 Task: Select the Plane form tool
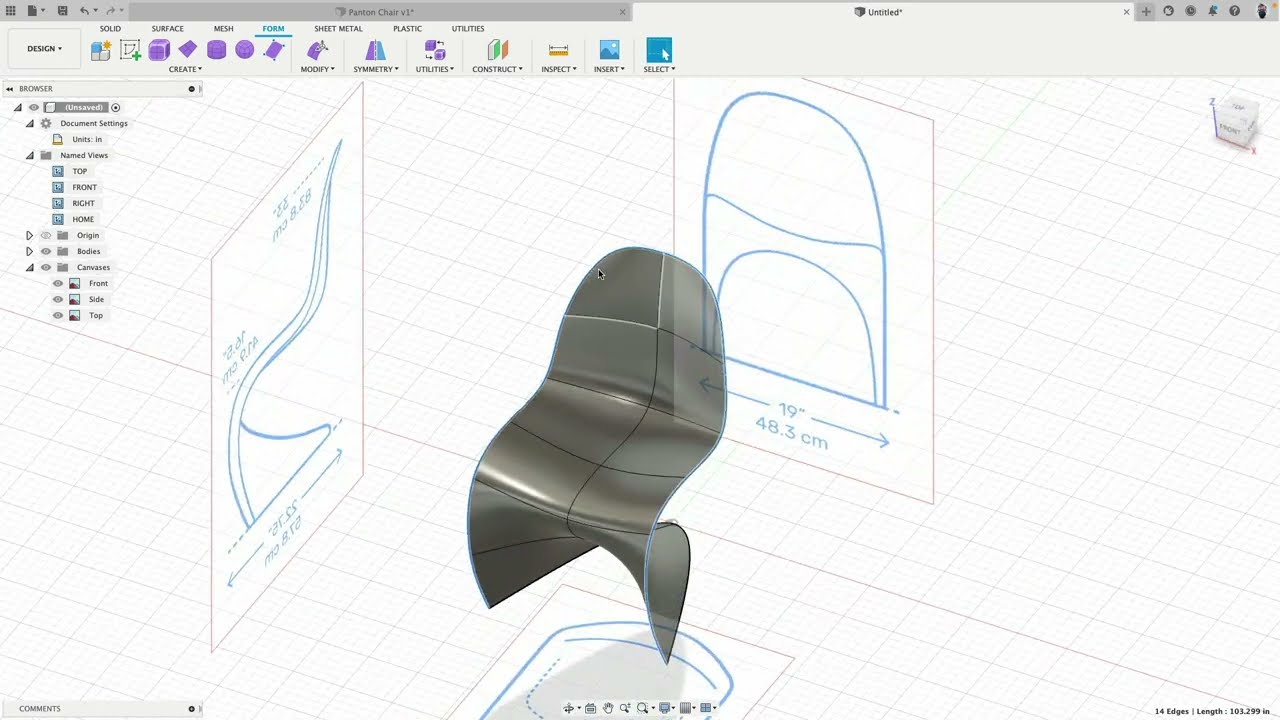tap(188, 50)
